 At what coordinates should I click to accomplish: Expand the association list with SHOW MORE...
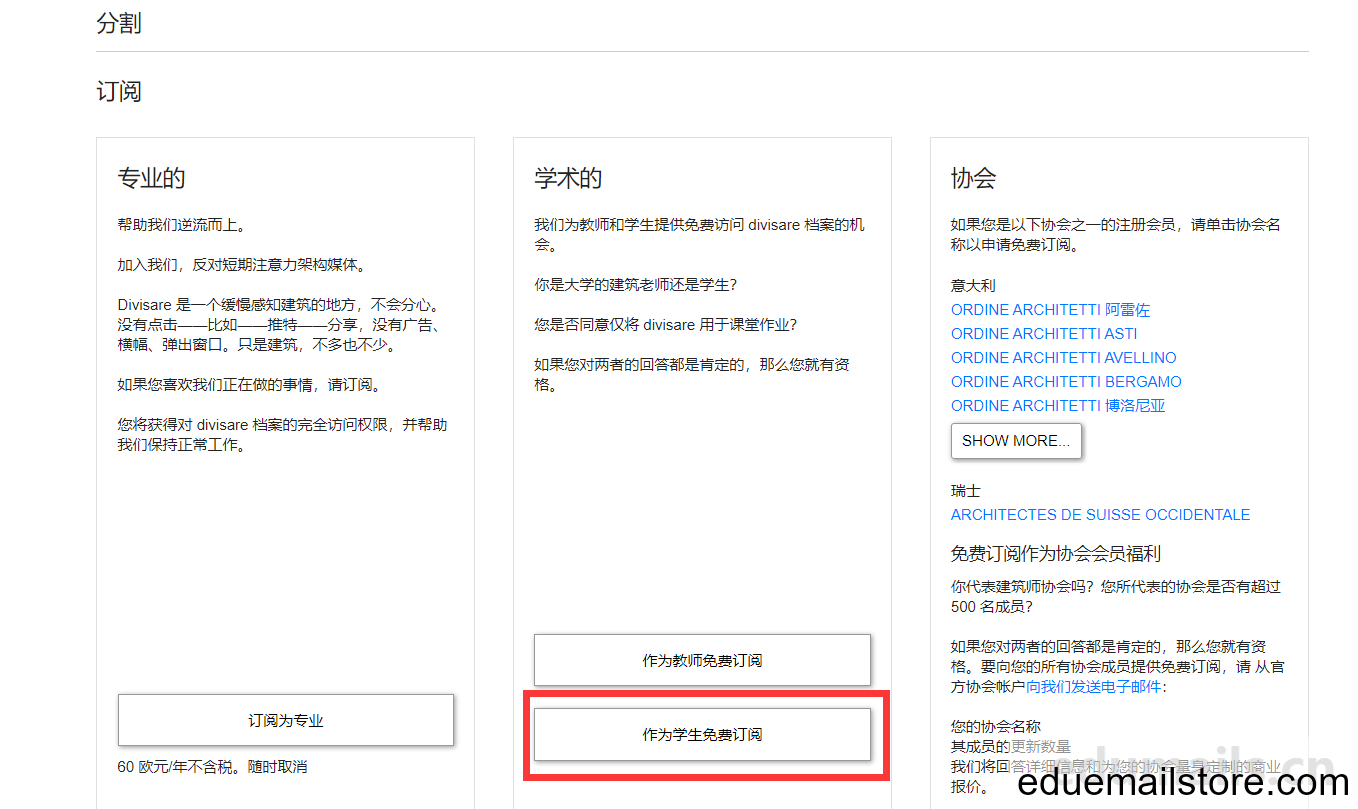coord(1016,441)
